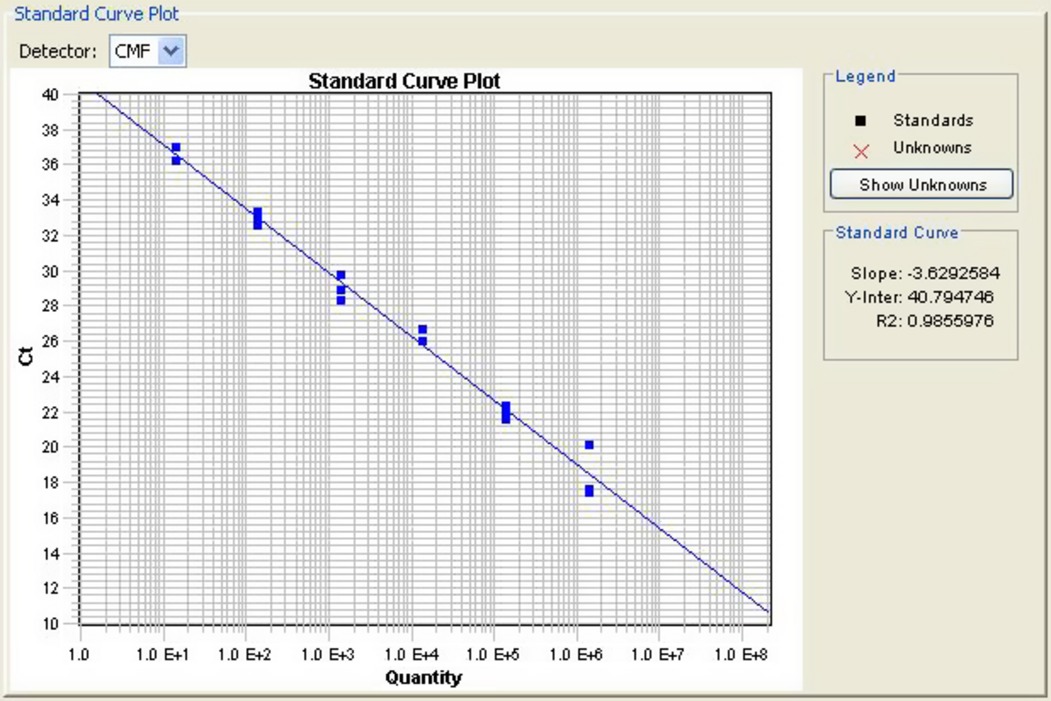Click the 1.0 E+4 x-axis tick label
Viewport: 1051px width, 701px height.
(411, 654)
